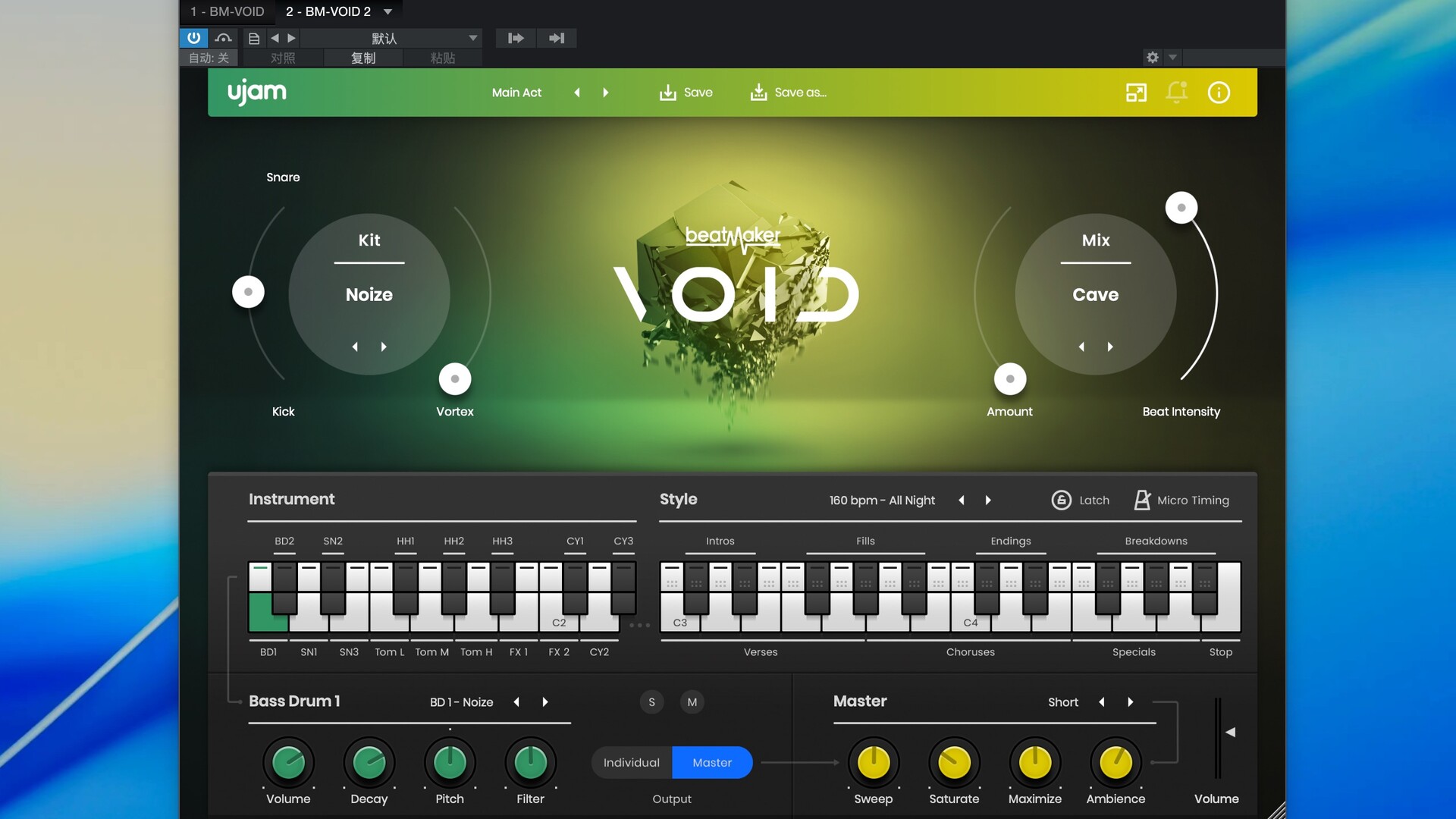
Task: Click the Beat Intensity slider handle
Action: [1181, 208]
